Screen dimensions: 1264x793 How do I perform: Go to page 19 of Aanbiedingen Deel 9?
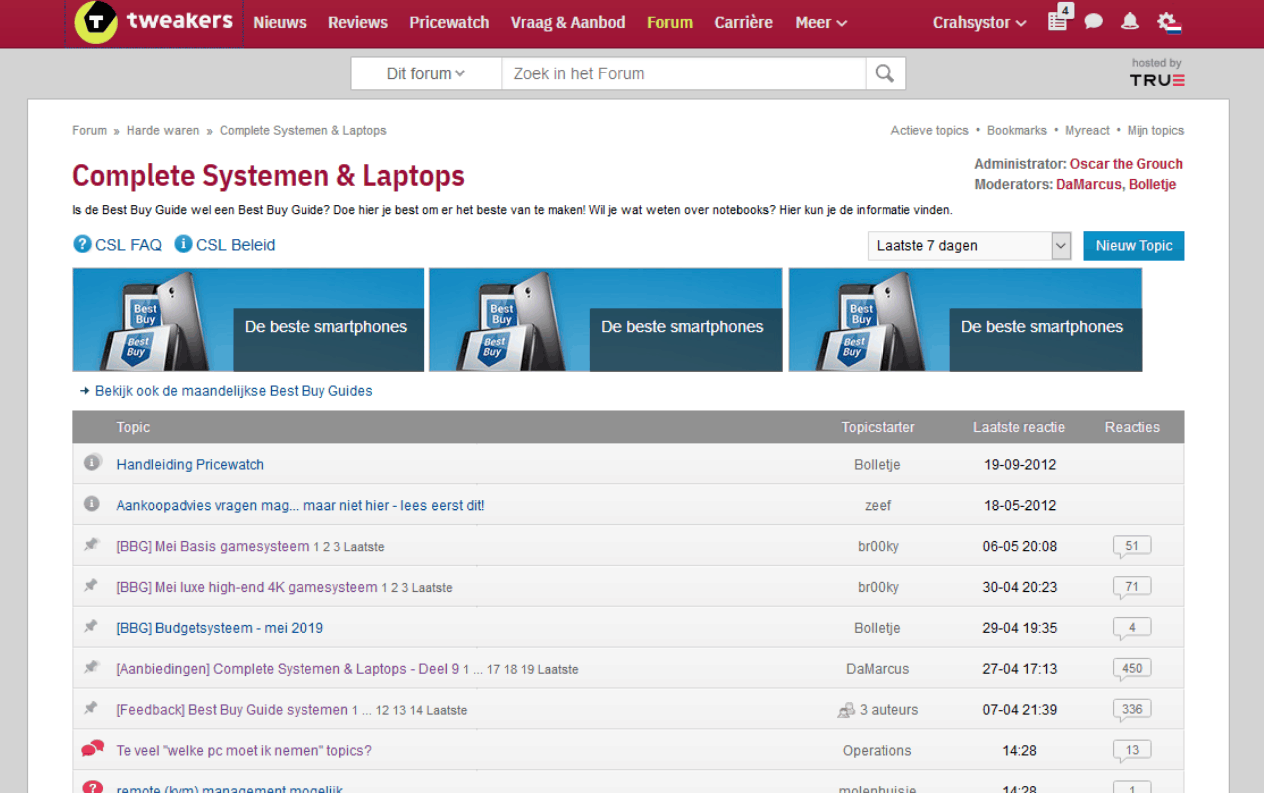(x=528, y=669)
